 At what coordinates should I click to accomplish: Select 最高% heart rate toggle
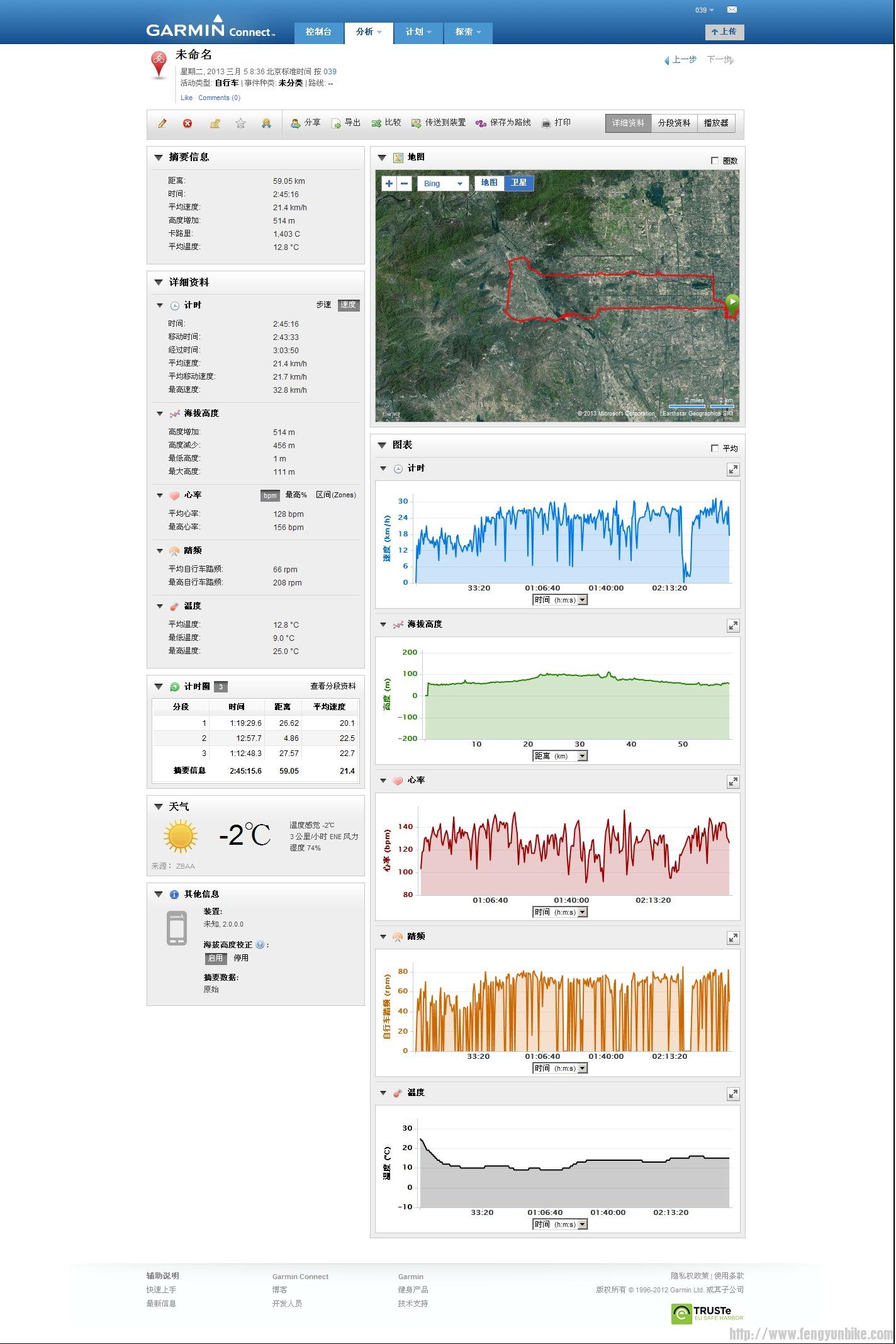coord(296,495)
